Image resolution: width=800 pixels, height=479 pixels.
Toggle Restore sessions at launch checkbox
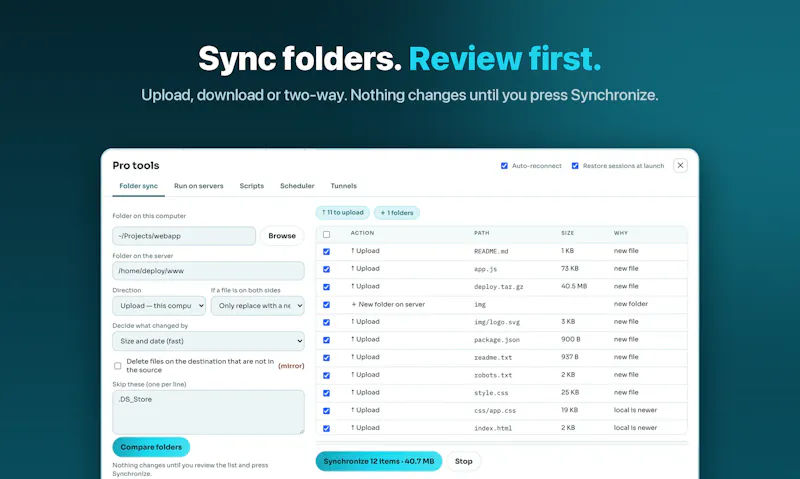[x=575, y=166]
